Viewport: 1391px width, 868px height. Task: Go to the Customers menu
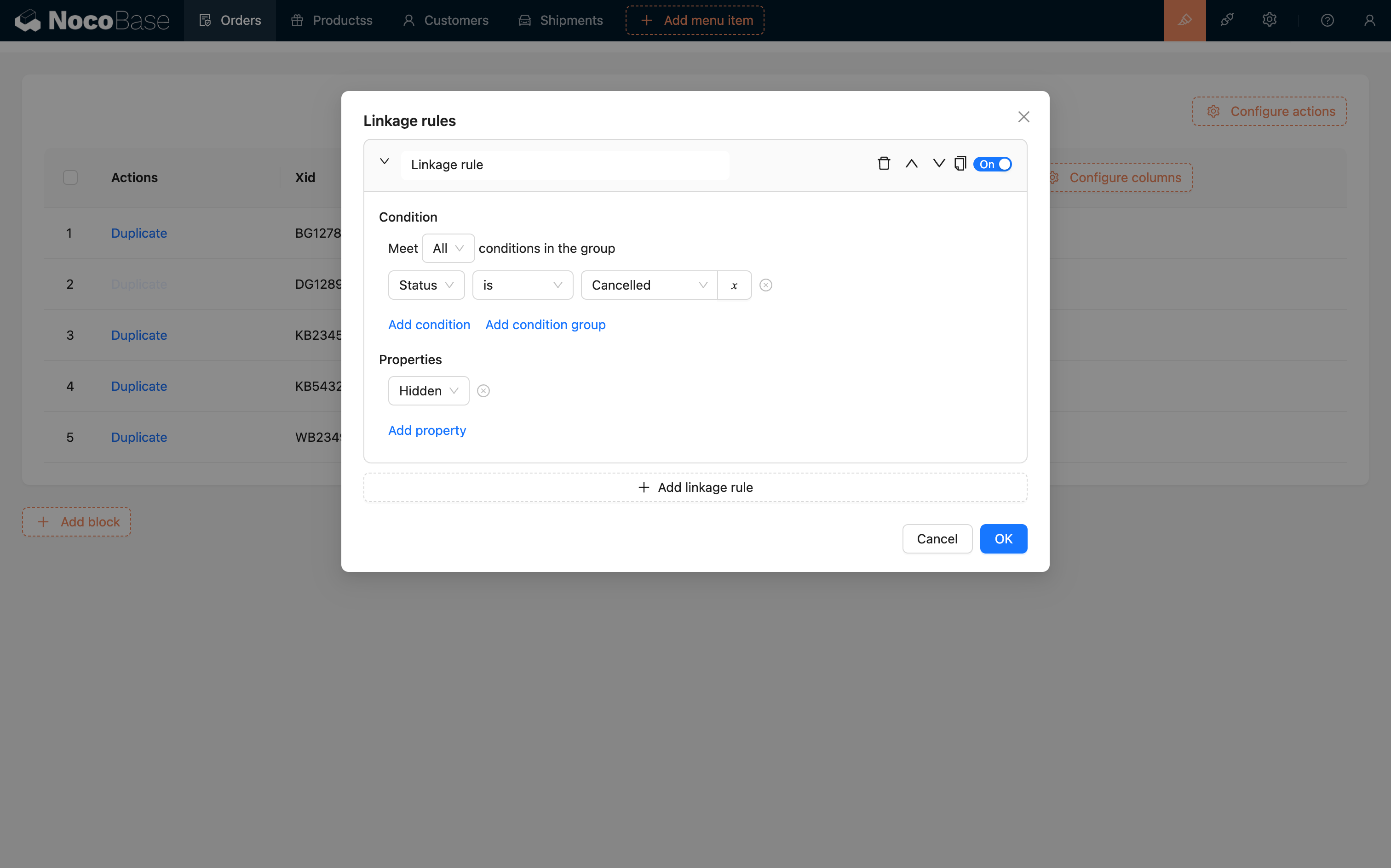tap(446, 21)
